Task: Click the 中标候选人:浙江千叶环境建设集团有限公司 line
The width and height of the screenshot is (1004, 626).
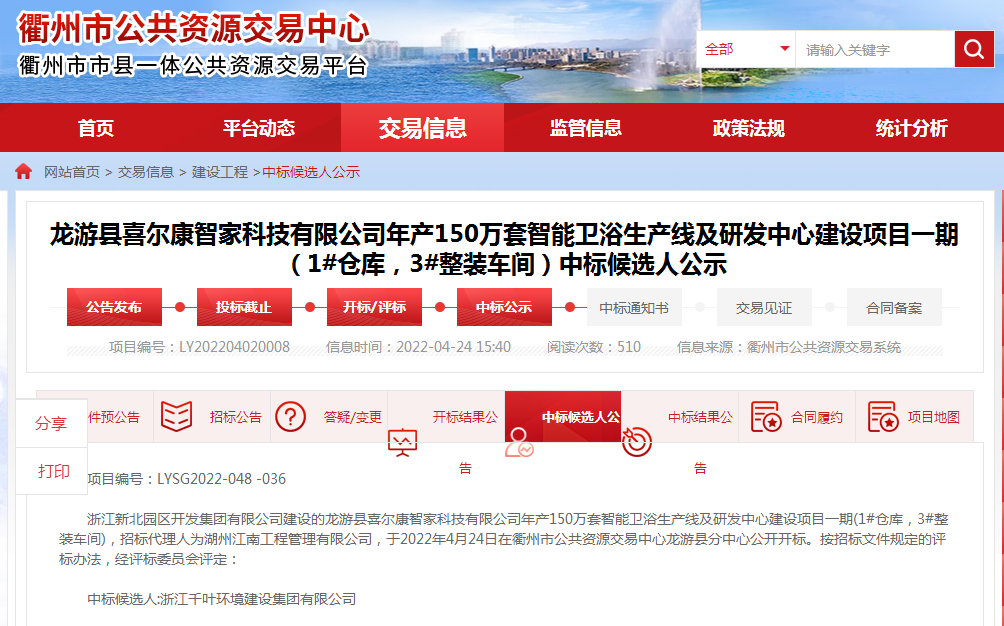Action: 222,599
